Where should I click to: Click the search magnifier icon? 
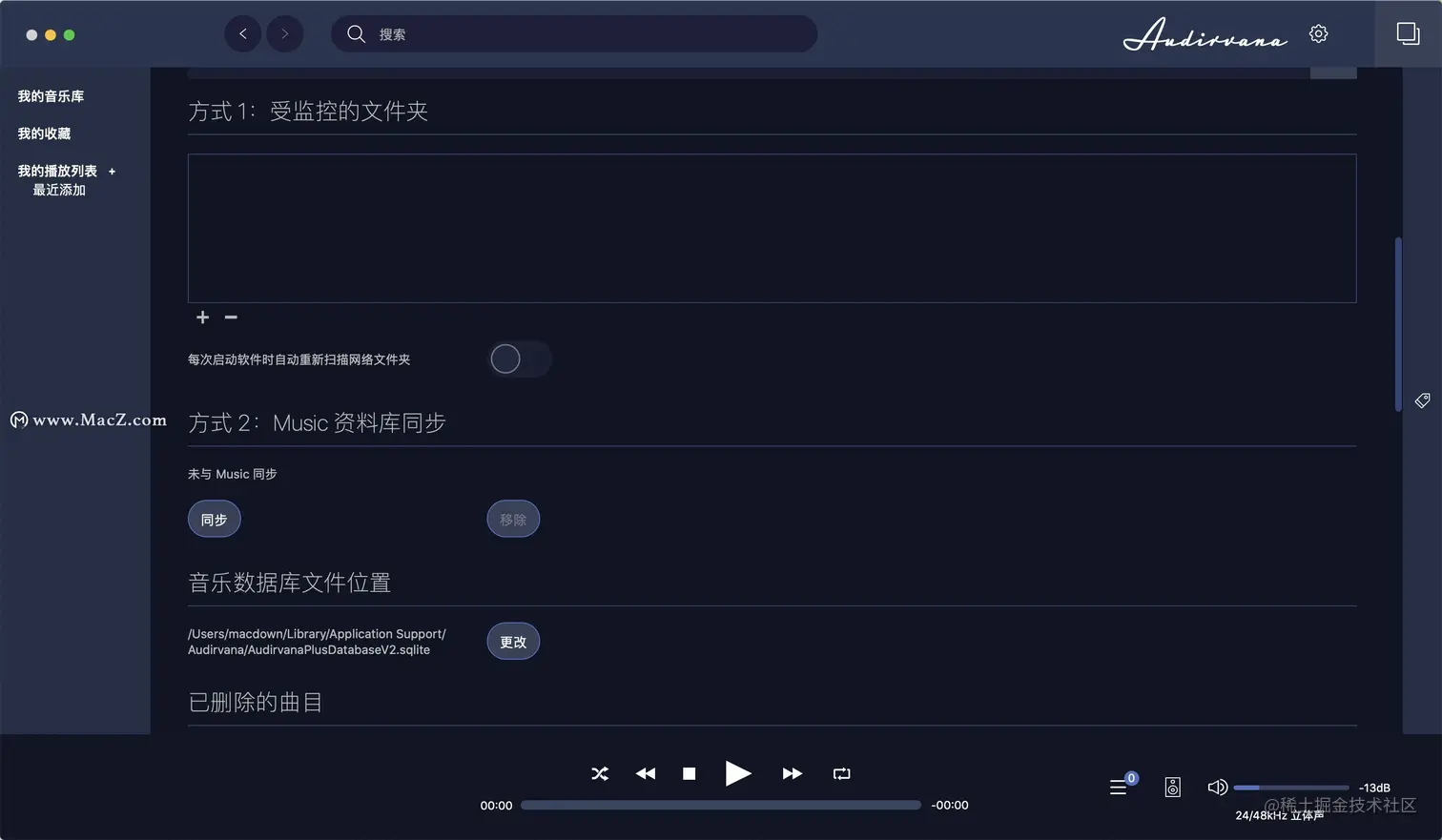[356, 34]
